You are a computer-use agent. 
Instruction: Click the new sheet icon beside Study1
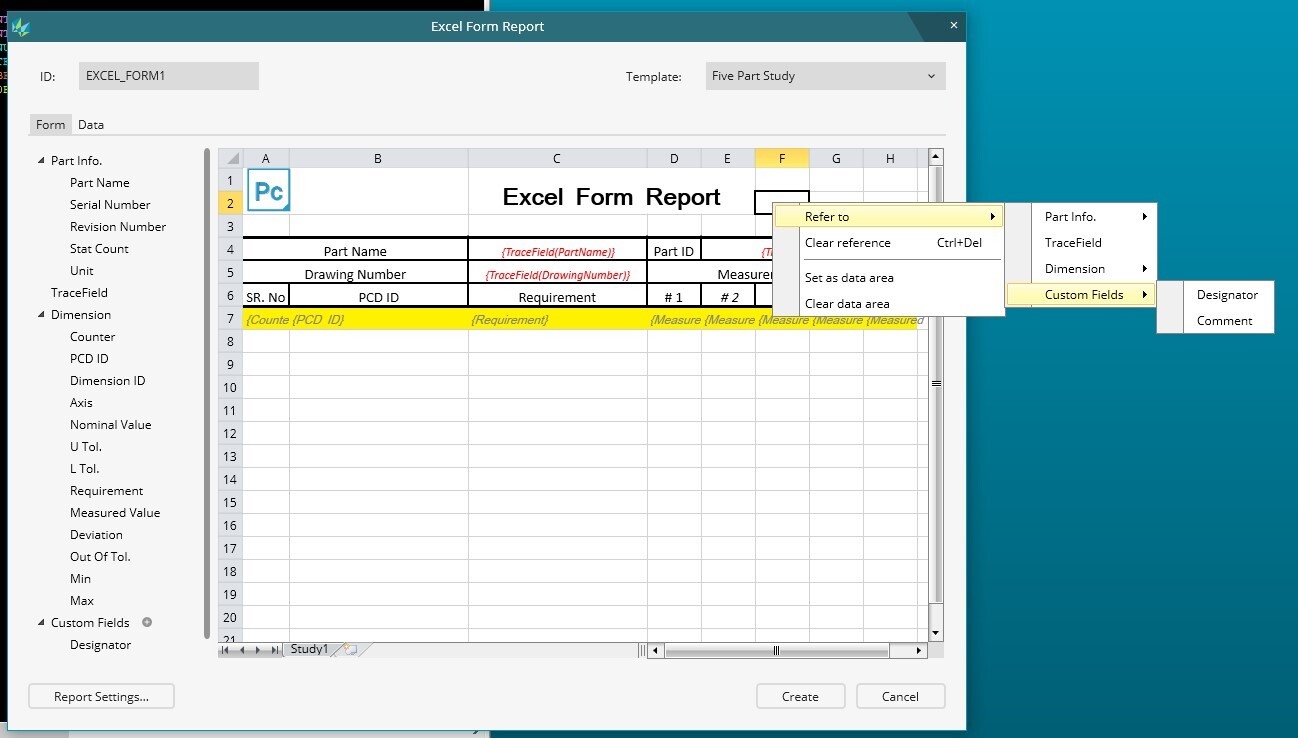click(350, 649)
